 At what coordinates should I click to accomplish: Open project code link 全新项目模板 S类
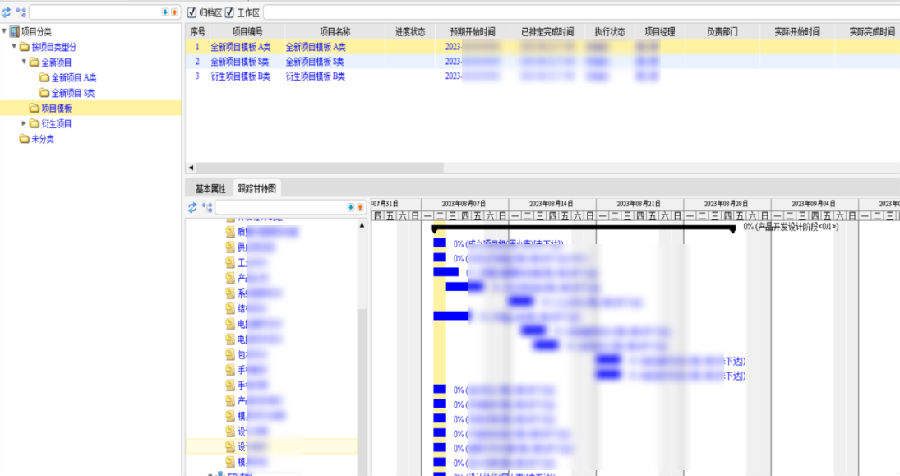pyautogui.click(x=239, y=61)
